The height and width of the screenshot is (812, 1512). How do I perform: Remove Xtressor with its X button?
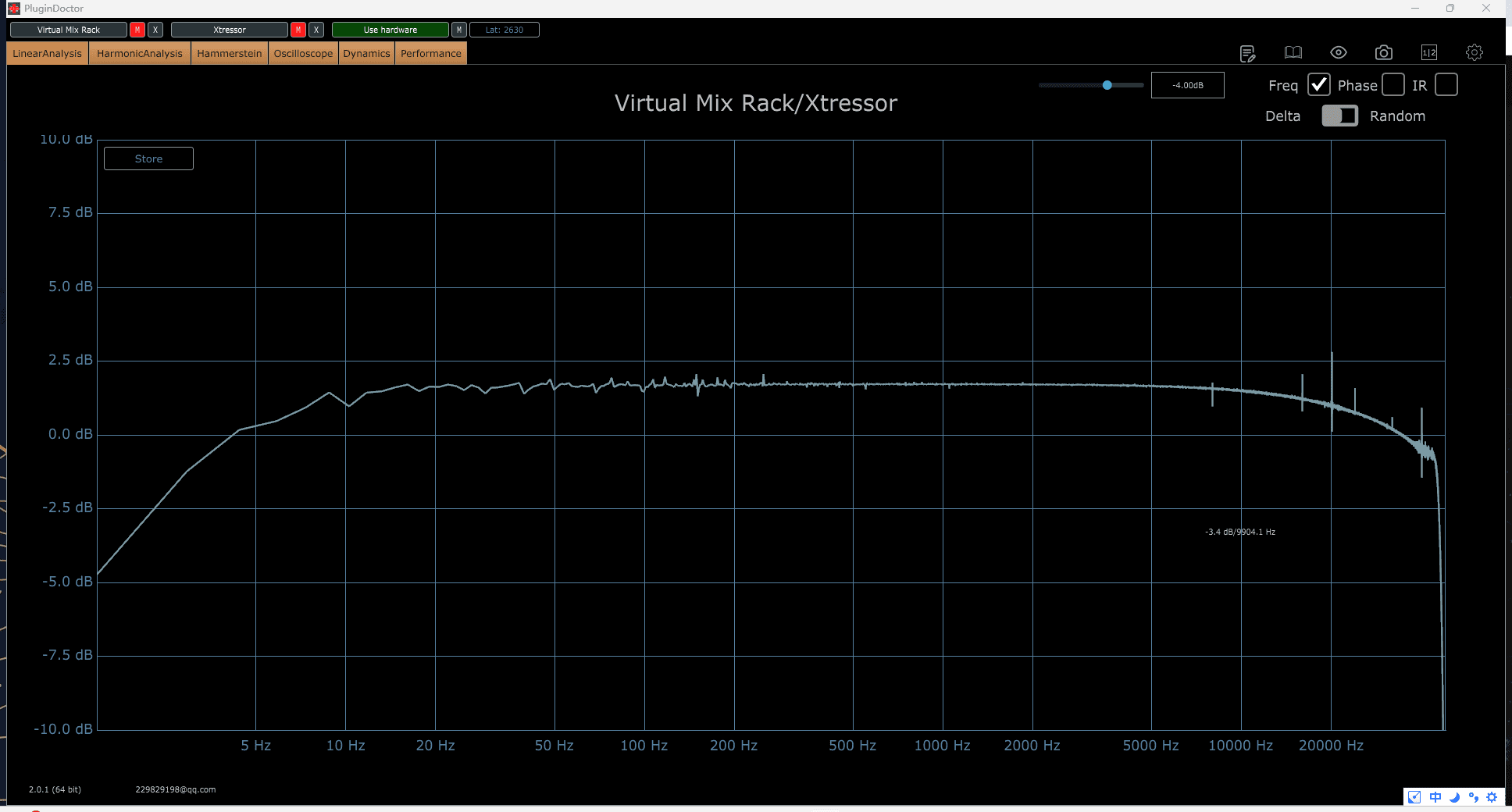pyautogui.click(x=316, y=30)
